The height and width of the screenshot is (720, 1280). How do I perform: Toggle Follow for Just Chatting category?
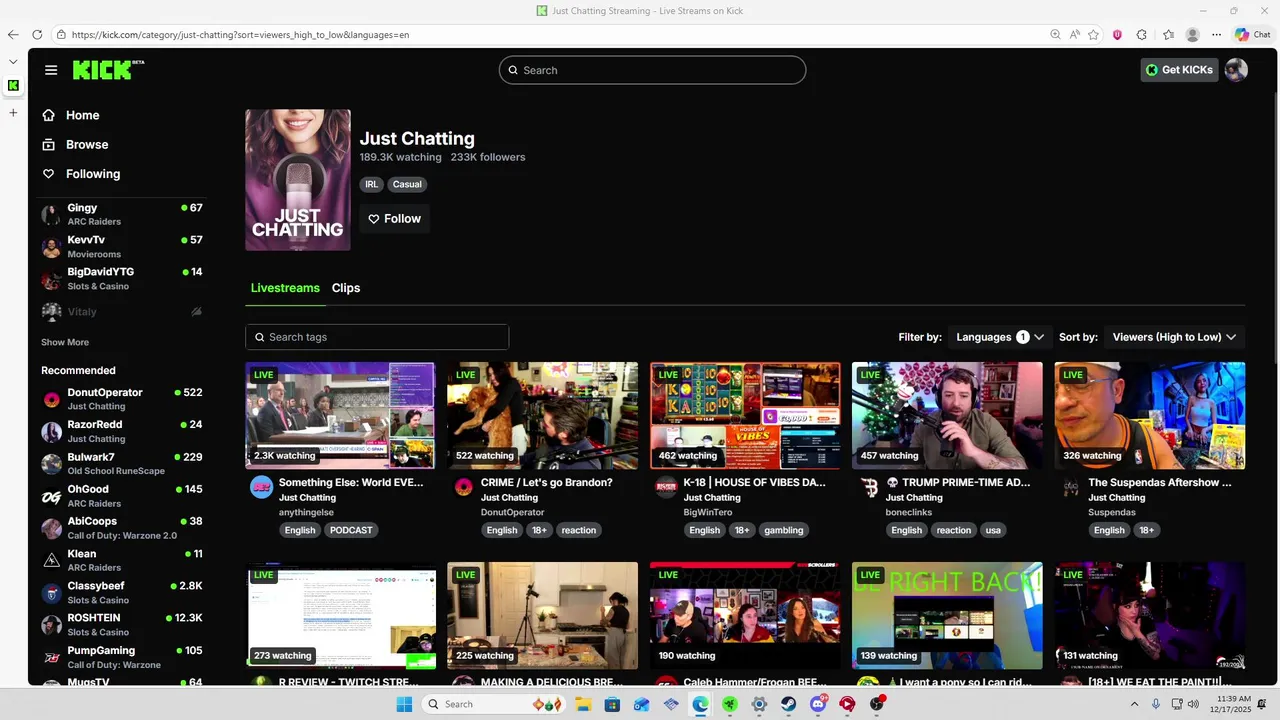[x=395, y=219]
